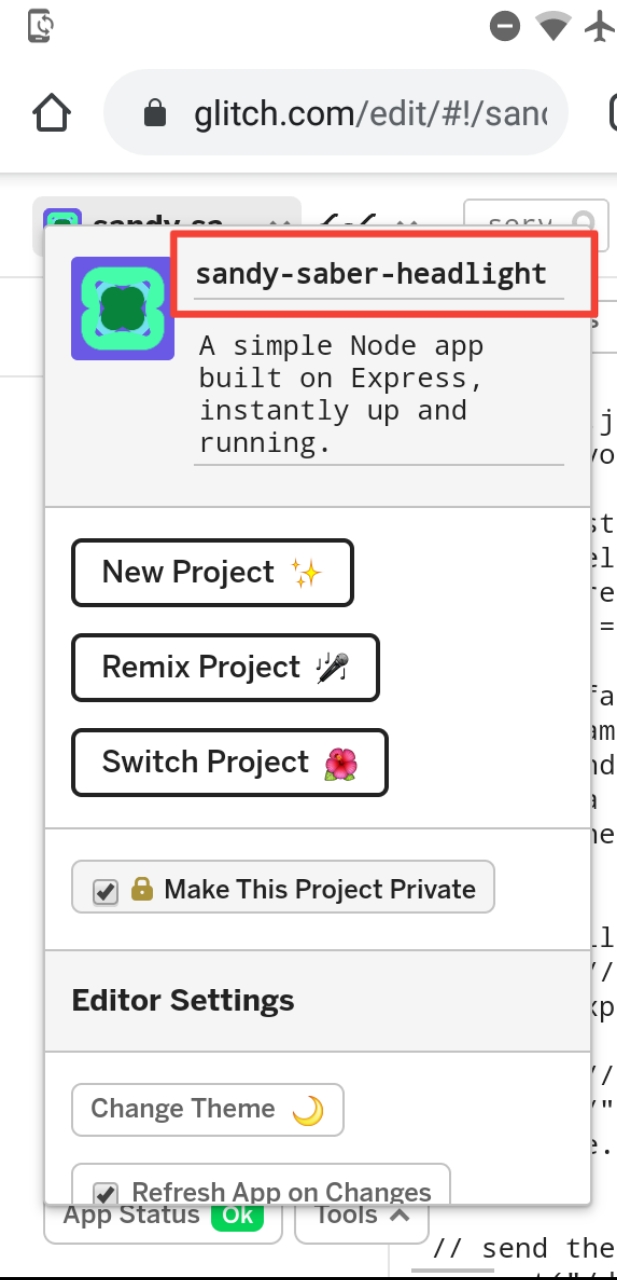This screenshot has width=617, height=1280.
Task: Collapse the Tools panel with its chevron
Action: point(397,1214)
